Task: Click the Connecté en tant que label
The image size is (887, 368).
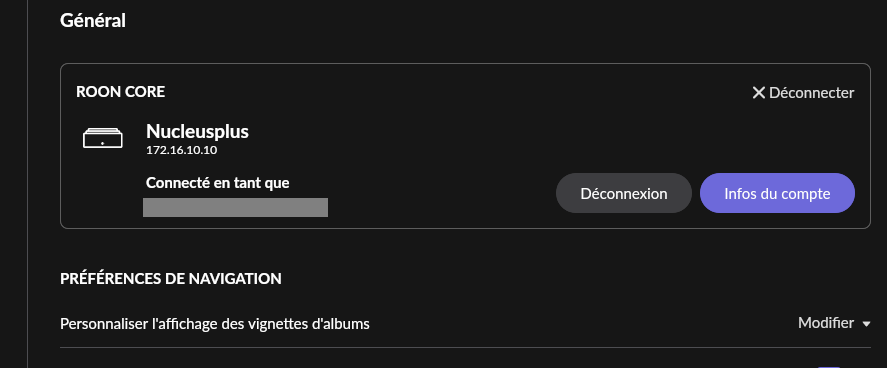Action: tap(218, 183)
